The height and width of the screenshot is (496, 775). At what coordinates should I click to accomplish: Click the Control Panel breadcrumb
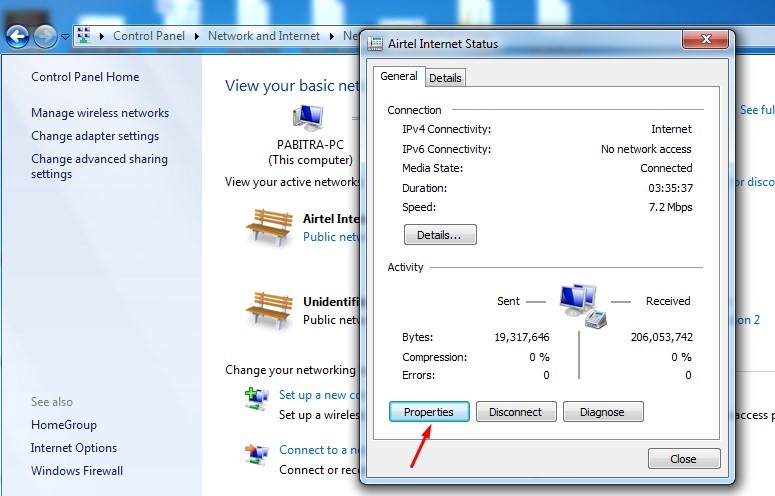[149, 36]
